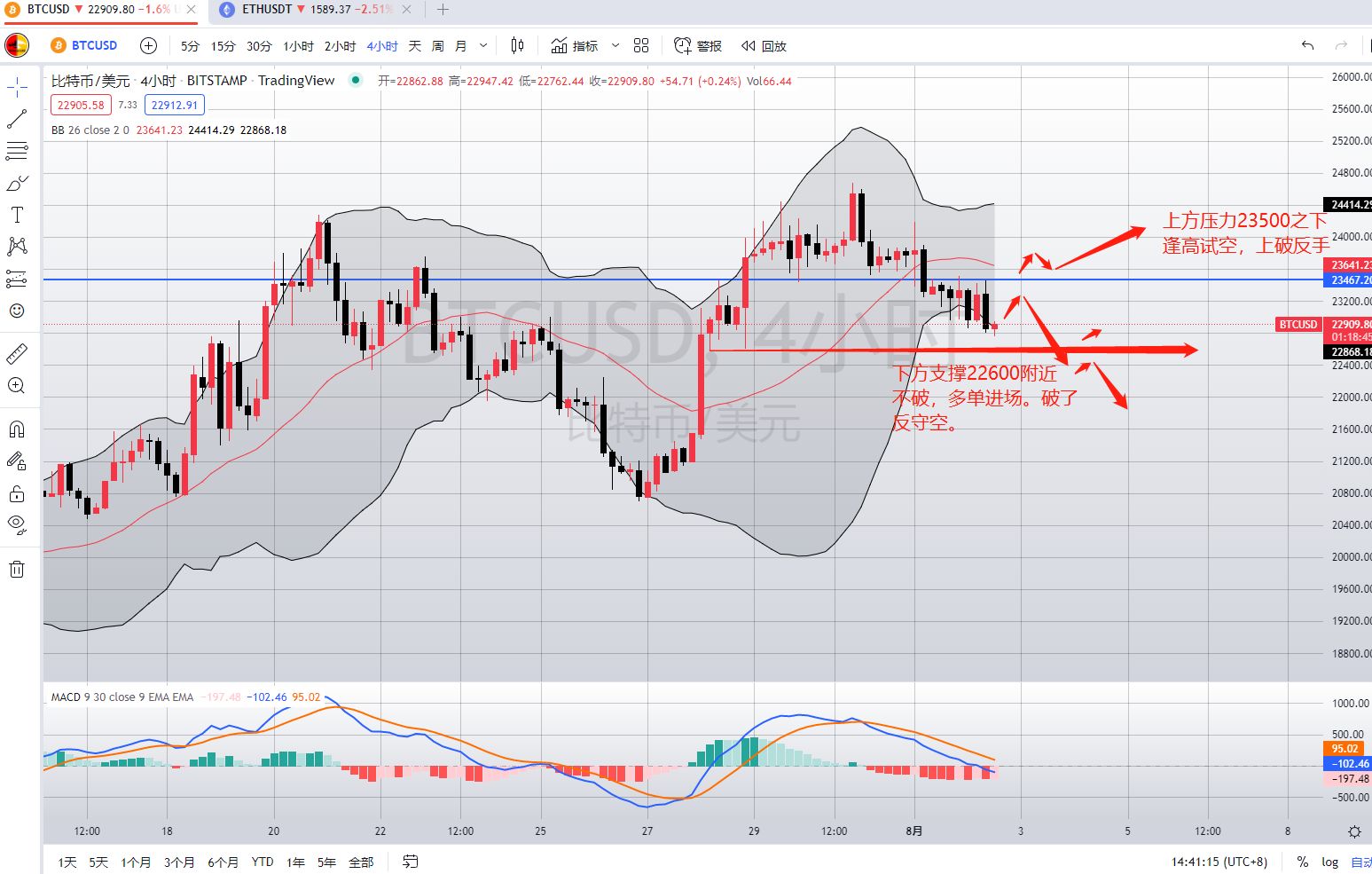Open the Fibonacci/gann lines tool
Viewport: 1372px width, 874px height.
[17, 151]
